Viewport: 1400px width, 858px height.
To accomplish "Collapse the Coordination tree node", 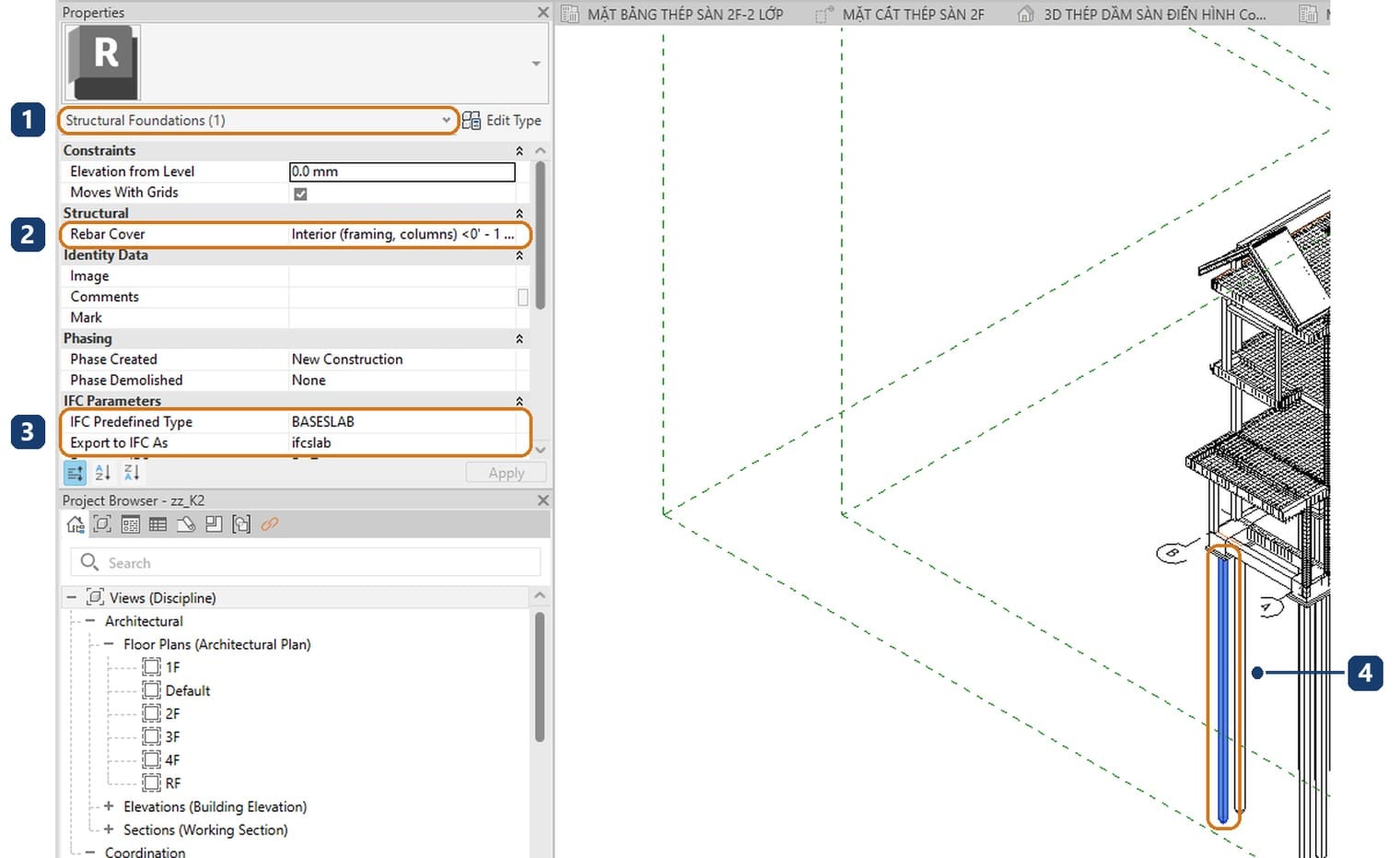I will (x=90, y=852).
